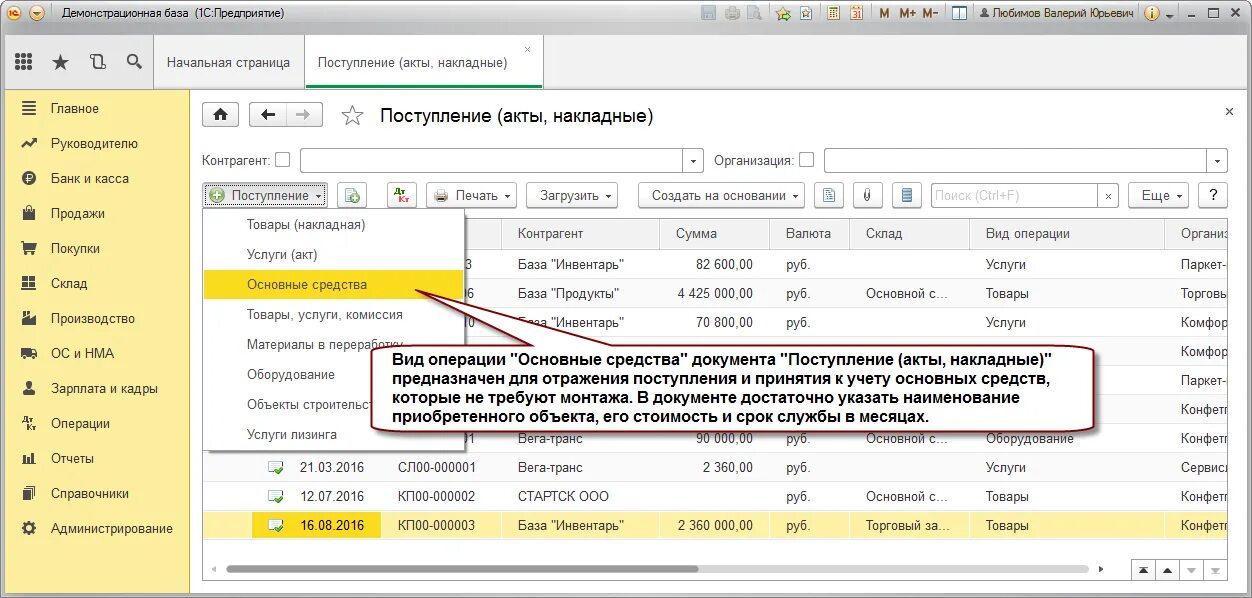Open attached files via the paperclip icon
The image size is (1252, 598).
coord(867,195)
